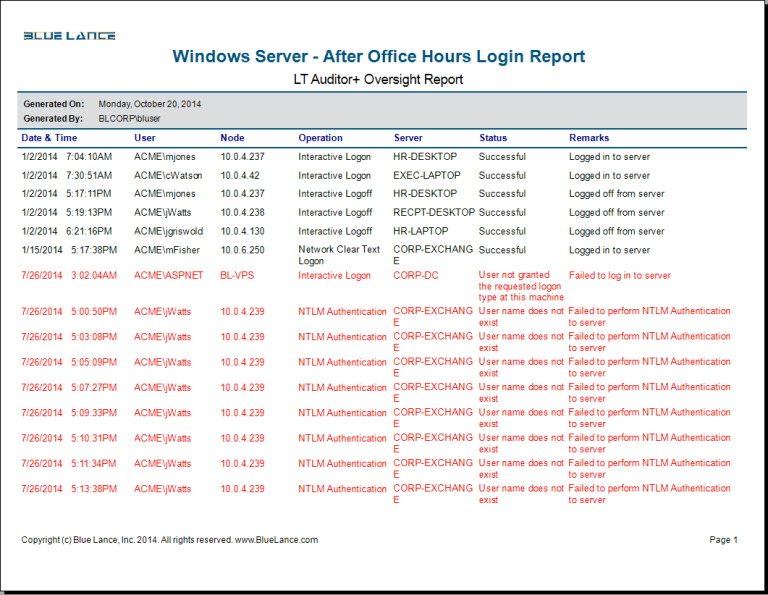Select the CORP-DC server entry
The height and width of the screenshot is (595, 768).
[x=416, y=276]
